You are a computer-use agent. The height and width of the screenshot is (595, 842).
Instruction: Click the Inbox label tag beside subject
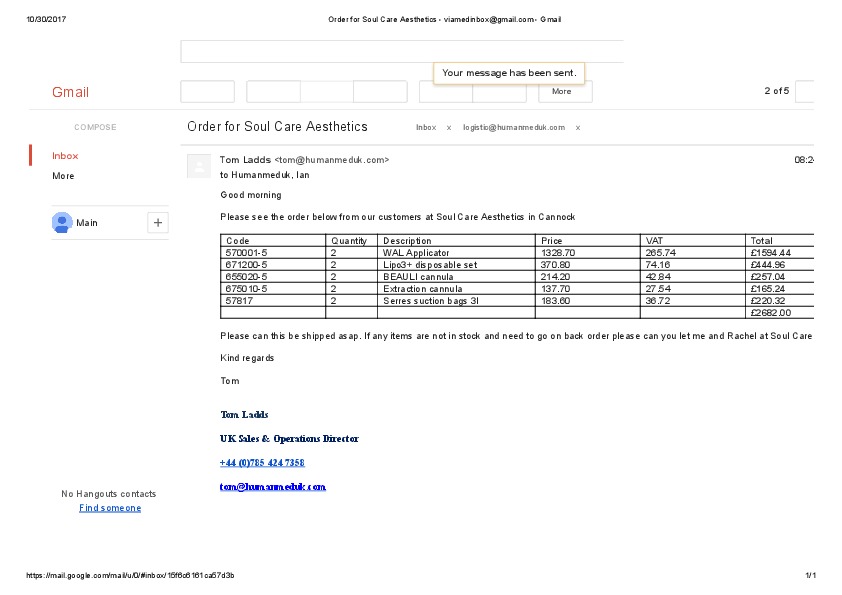(426, 128)
